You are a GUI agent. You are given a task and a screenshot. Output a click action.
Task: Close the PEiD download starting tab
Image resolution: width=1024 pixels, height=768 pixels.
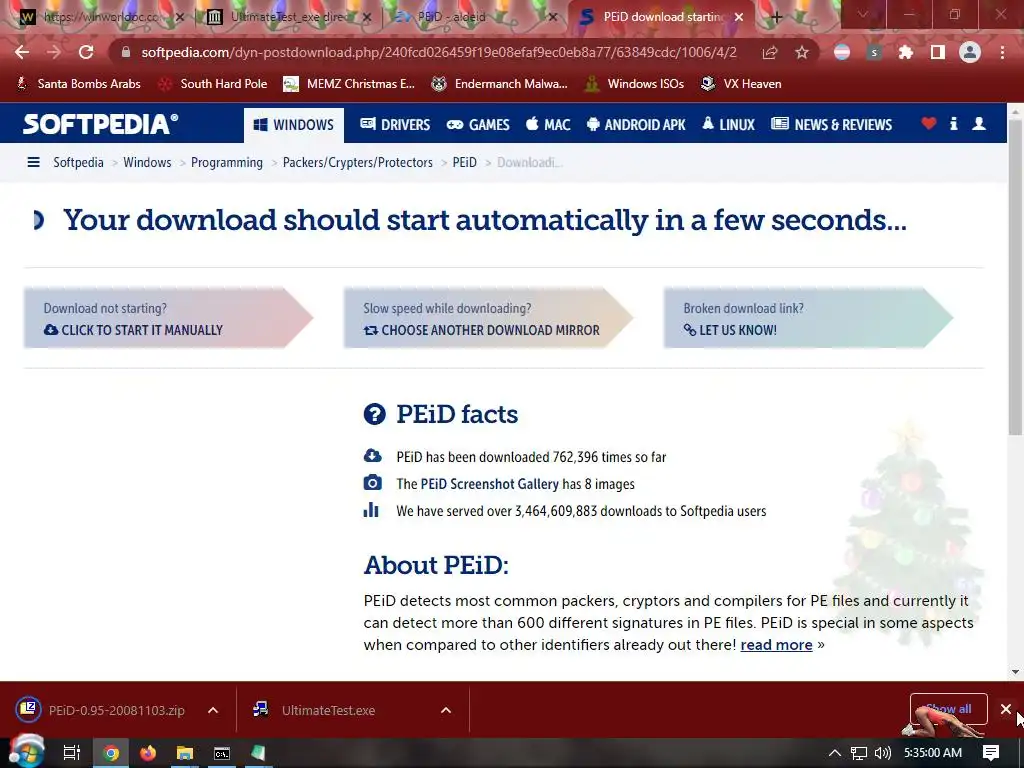tap(739, 17)
